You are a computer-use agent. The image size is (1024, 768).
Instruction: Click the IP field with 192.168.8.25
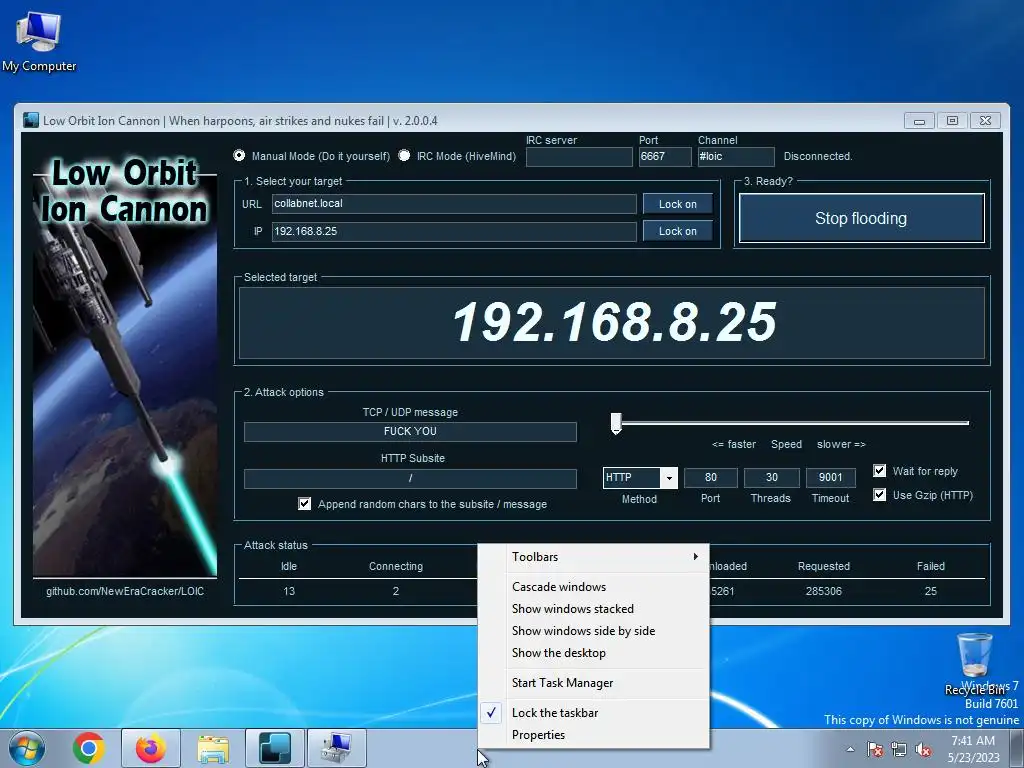[454, 231]
